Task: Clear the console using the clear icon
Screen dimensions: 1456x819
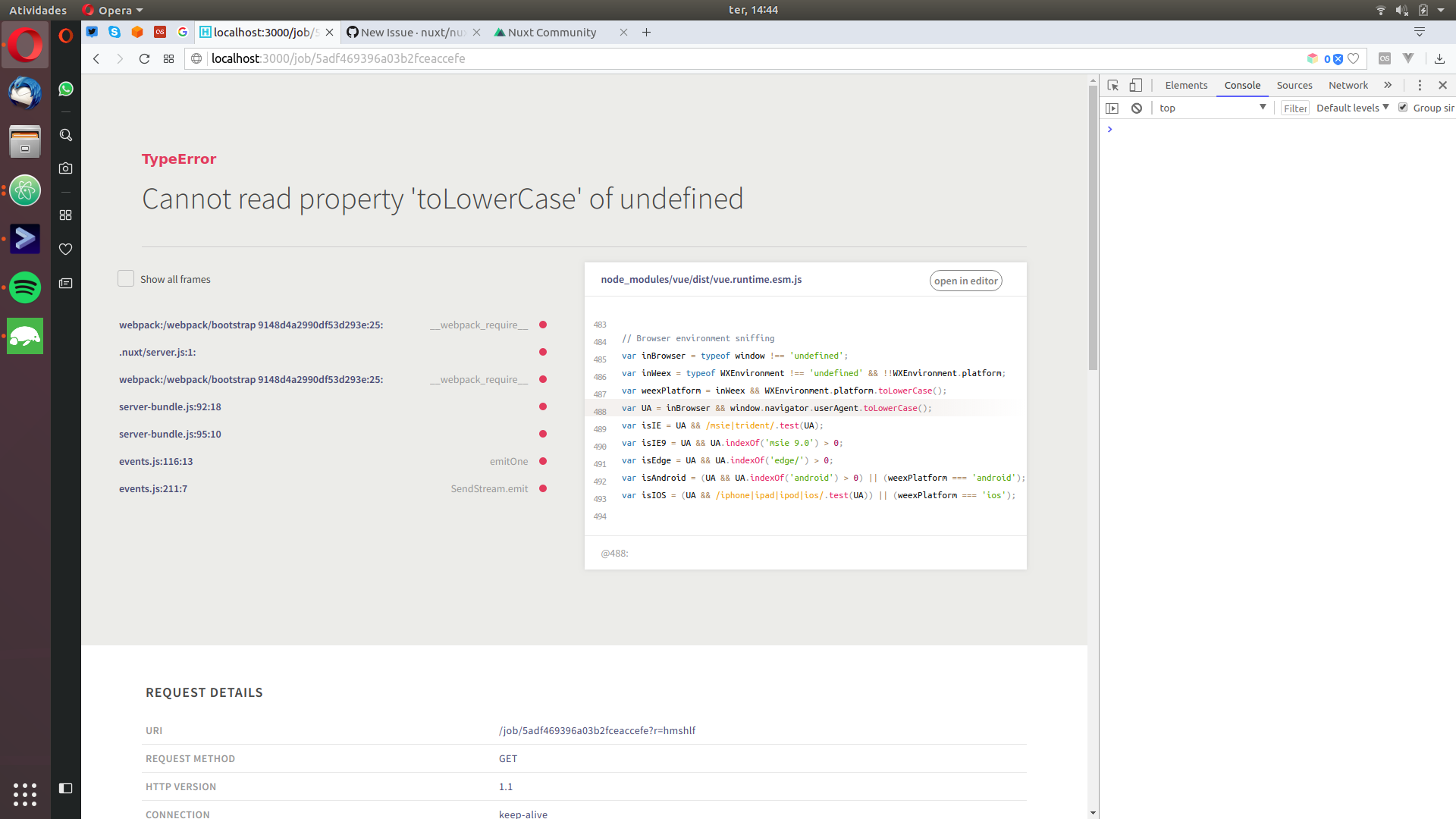Action: (1136, 108)
